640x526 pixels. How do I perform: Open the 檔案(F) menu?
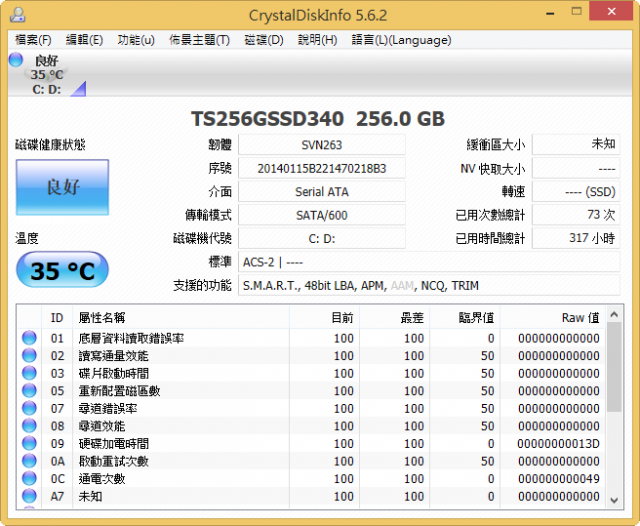[x=33, y=40]
